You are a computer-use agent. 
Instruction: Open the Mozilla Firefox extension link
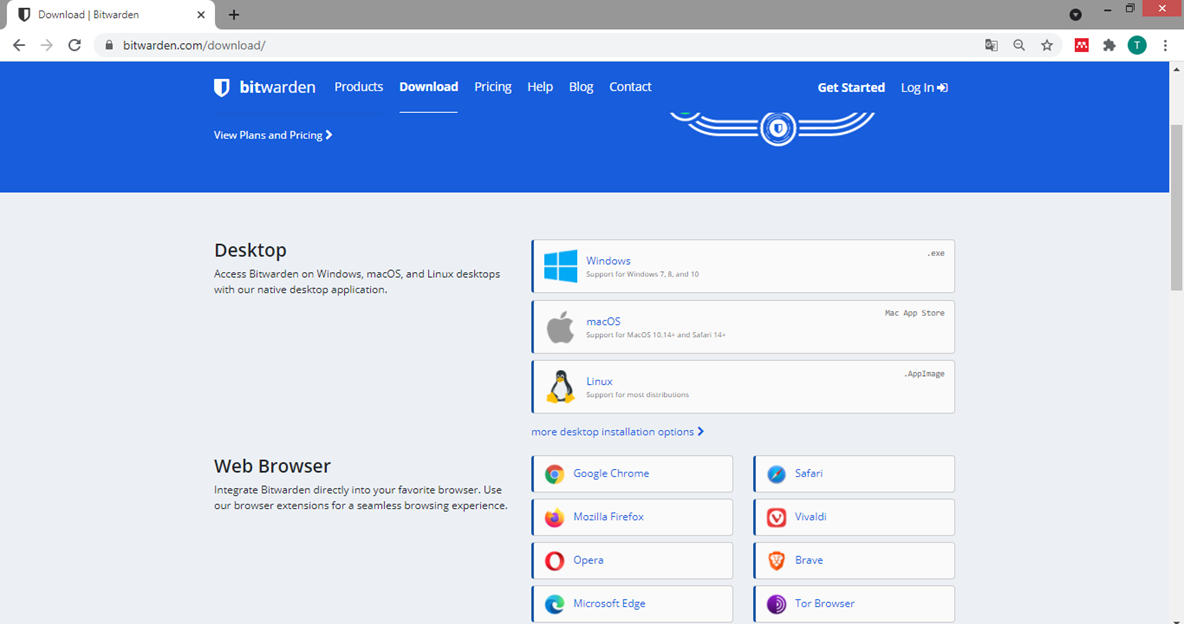point(632,517)
